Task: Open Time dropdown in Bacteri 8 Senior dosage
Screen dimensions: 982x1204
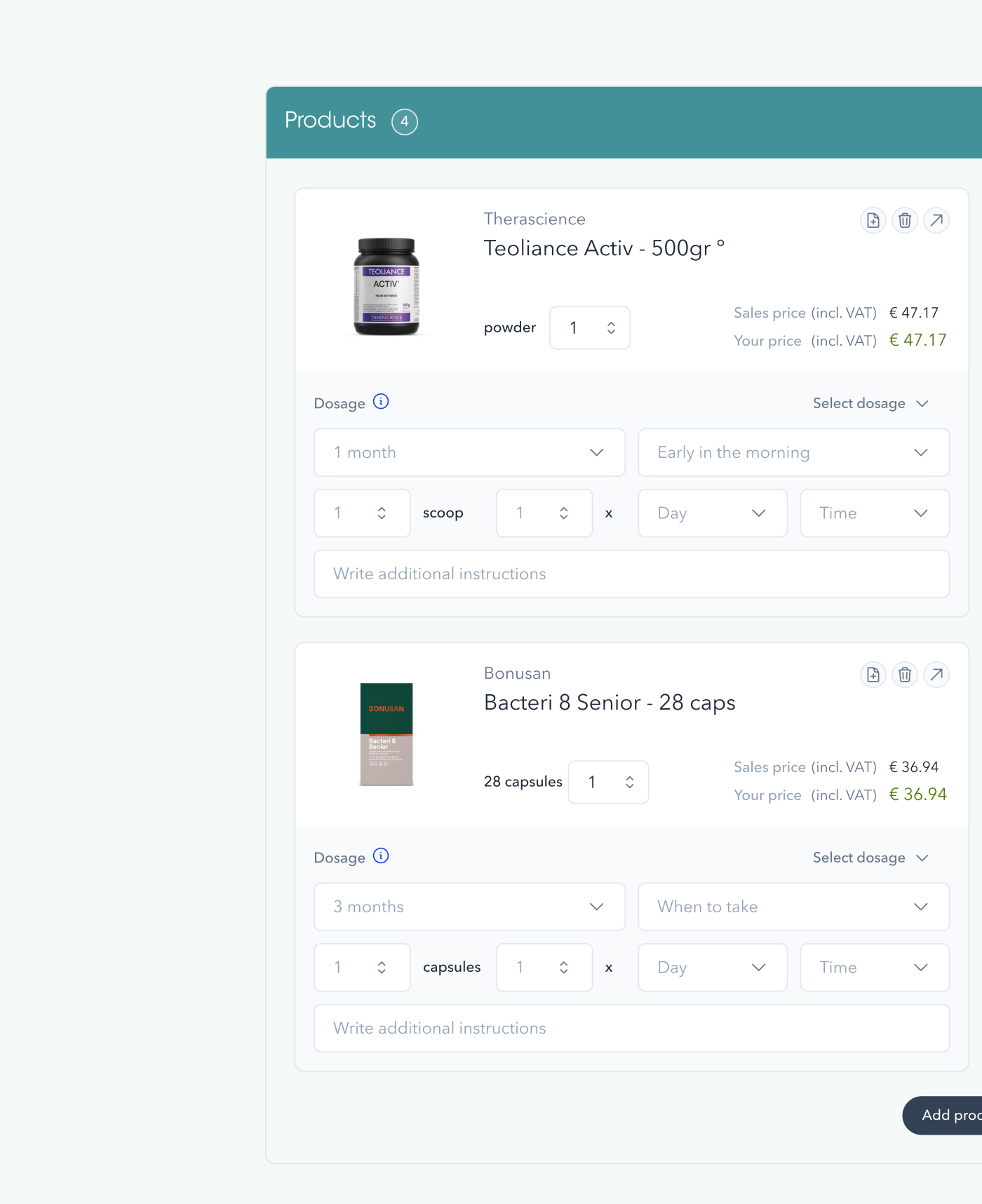Action: (875, 968)
